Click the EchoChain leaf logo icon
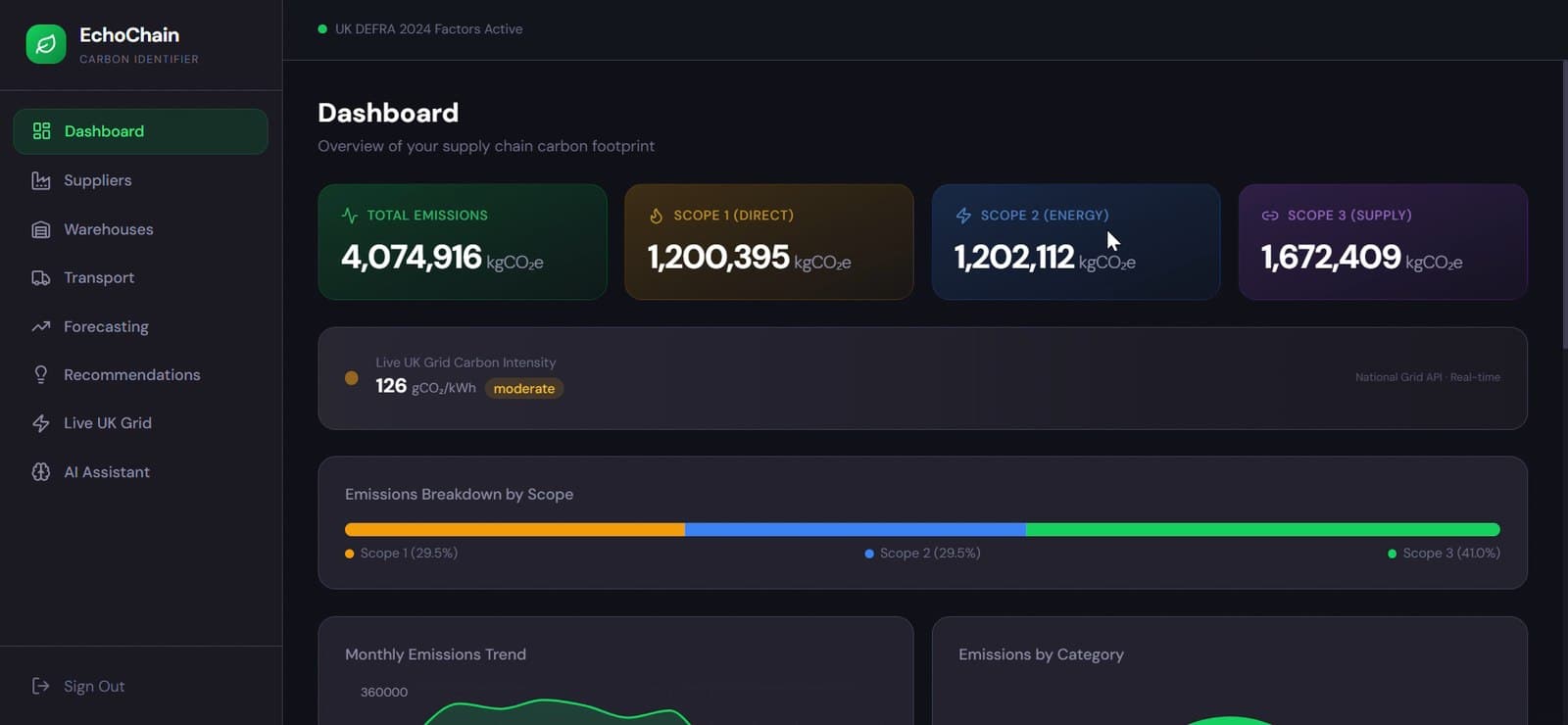Image resolution: width=1568 pixels, height=725 pixels. 46,44
